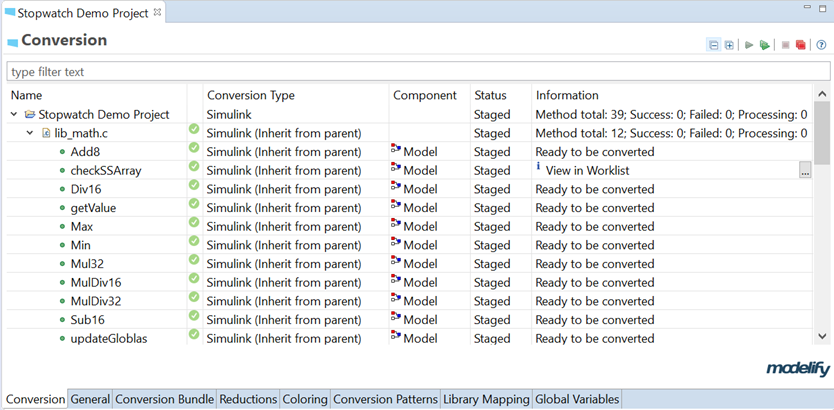Screen dimensions: 834x410
Task: Click the 'Method total: 39' information cell
Action: pyautogui.click(x=671, y=114)
